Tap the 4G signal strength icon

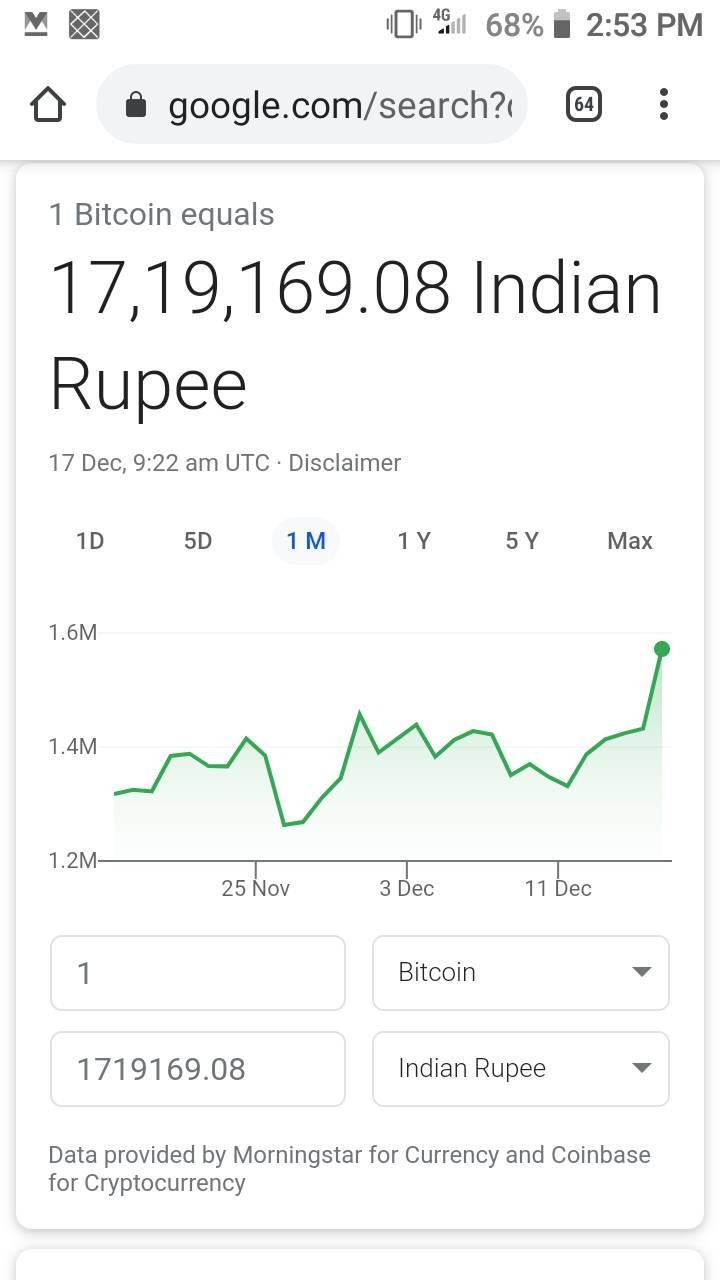(449, 22)
